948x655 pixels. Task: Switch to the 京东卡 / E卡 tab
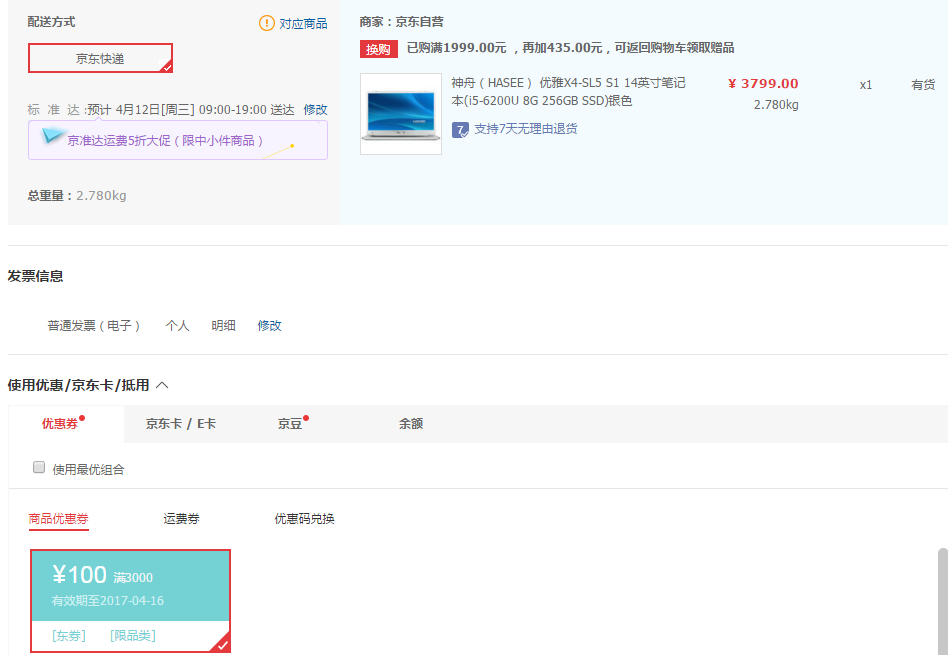pos(181,424)
